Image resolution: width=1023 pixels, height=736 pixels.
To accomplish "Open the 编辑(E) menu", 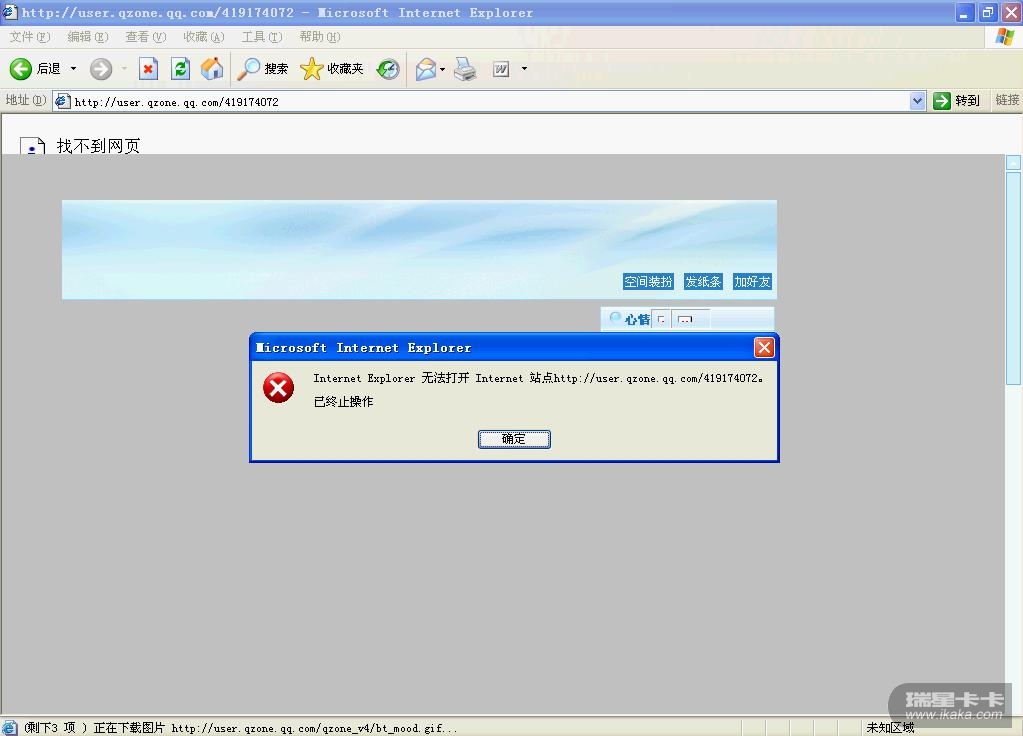I will tap(88, 37).
